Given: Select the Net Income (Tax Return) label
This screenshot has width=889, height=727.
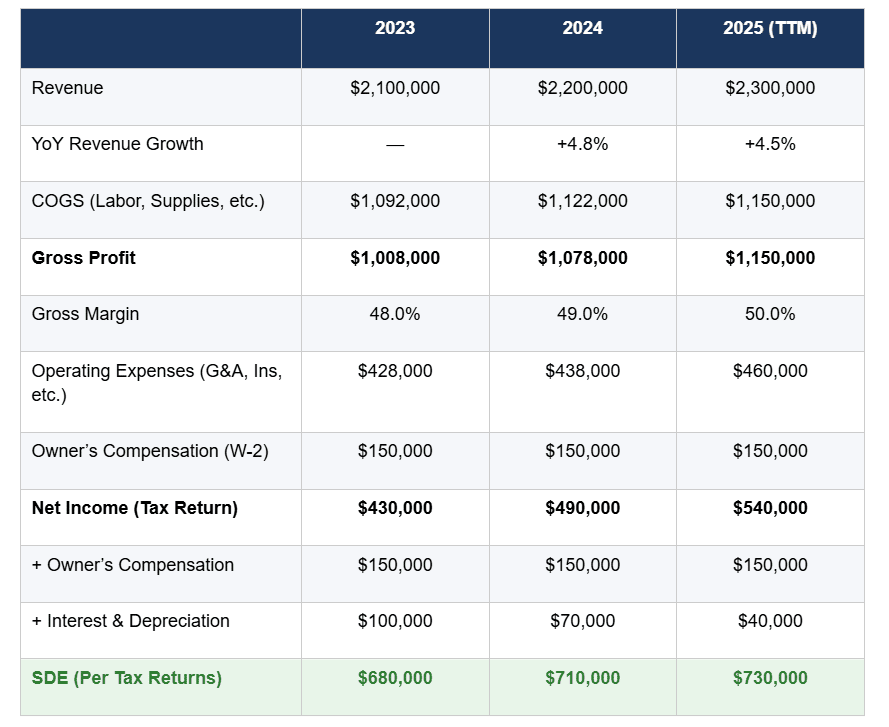Looking at the screenshot, I should click(x=135, y=508).
